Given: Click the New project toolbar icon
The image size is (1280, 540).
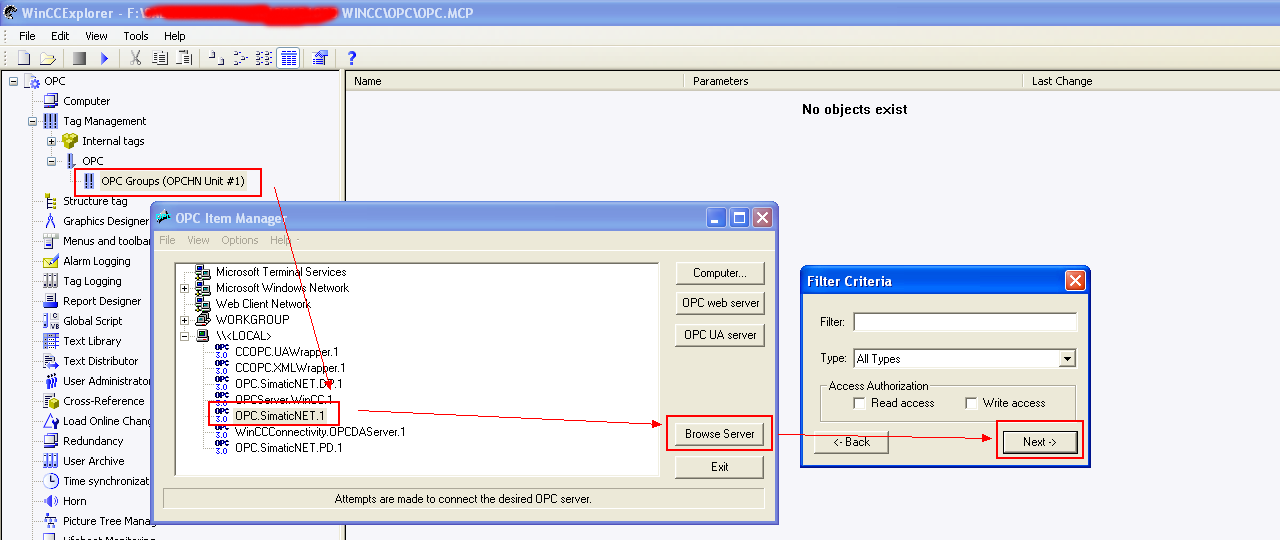Looking at the screenshot, I should tap(24, 59).
